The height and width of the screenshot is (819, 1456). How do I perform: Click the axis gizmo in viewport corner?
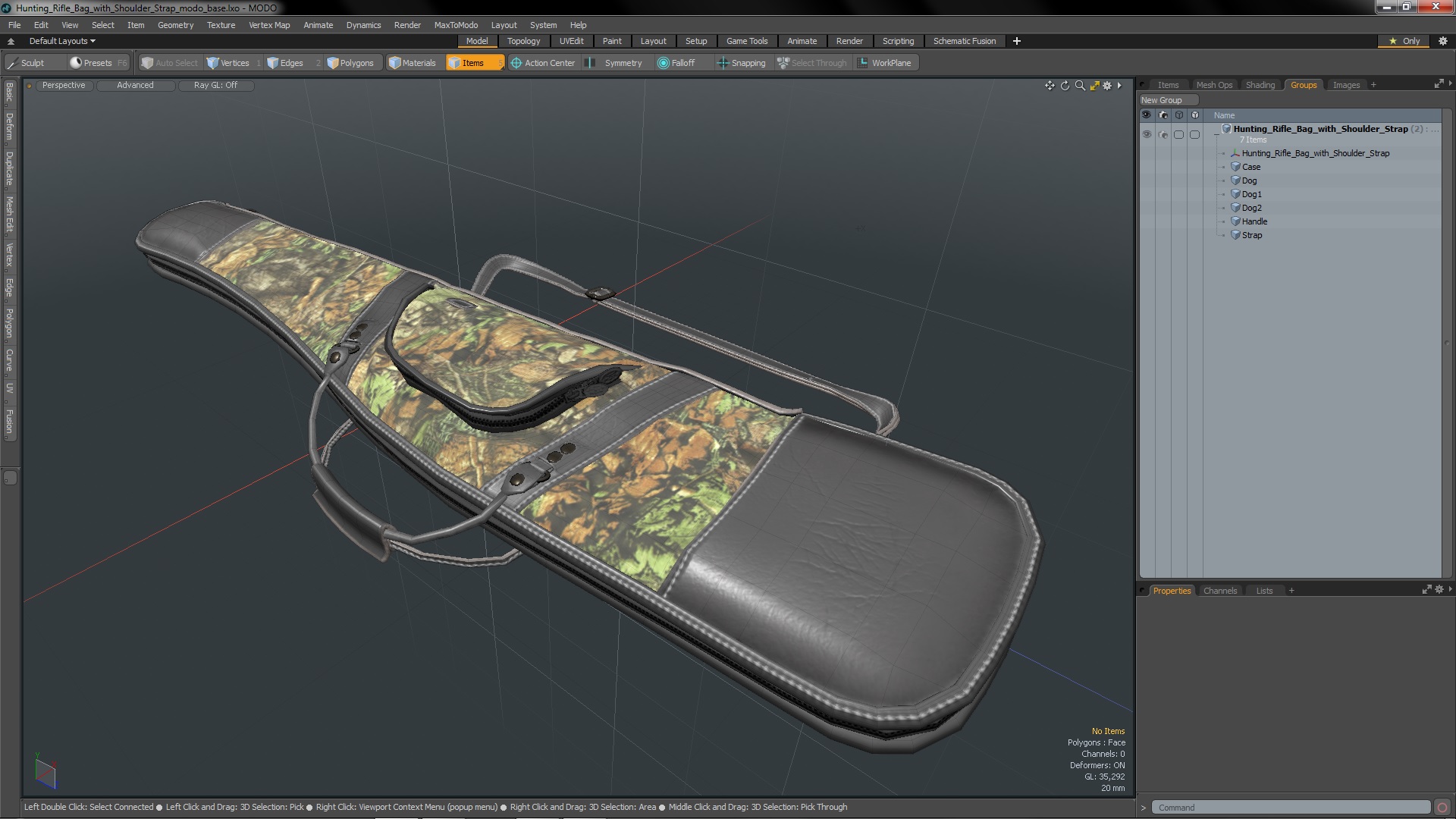coord(45,771)
